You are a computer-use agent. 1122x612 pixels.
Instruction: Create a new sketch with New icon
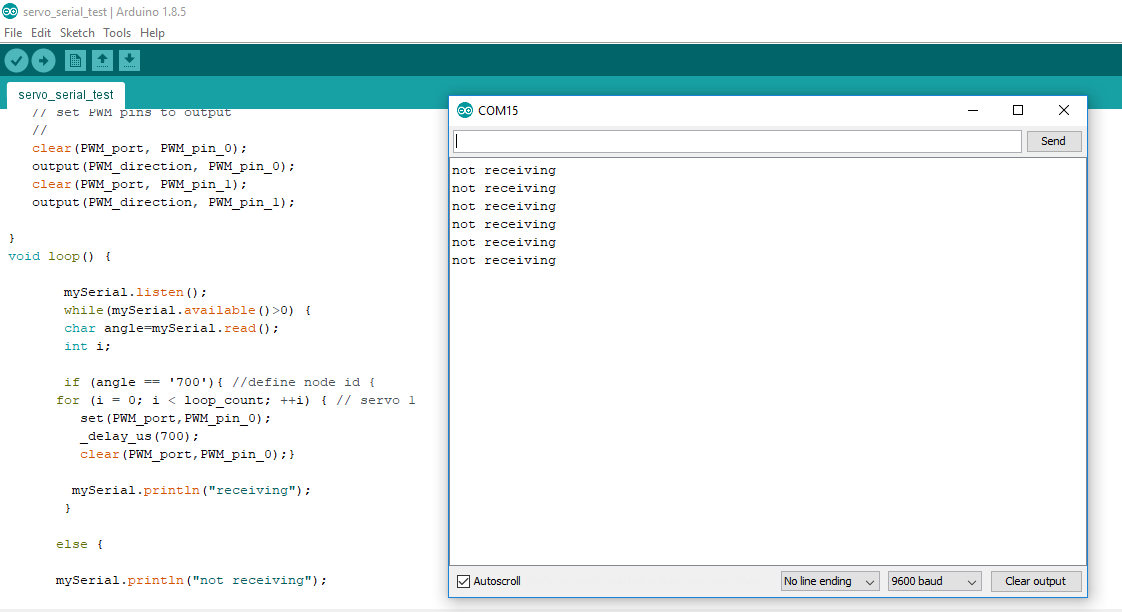(x=75, y=61)
